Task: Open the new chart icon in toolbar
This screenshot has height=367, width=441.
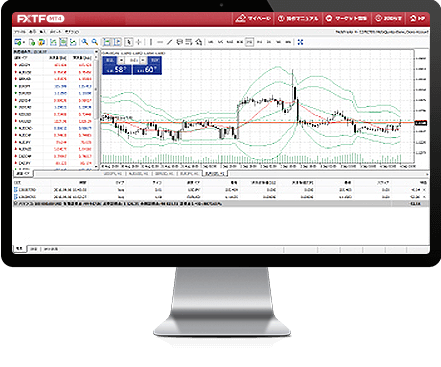Action: (x=17, y=42)
